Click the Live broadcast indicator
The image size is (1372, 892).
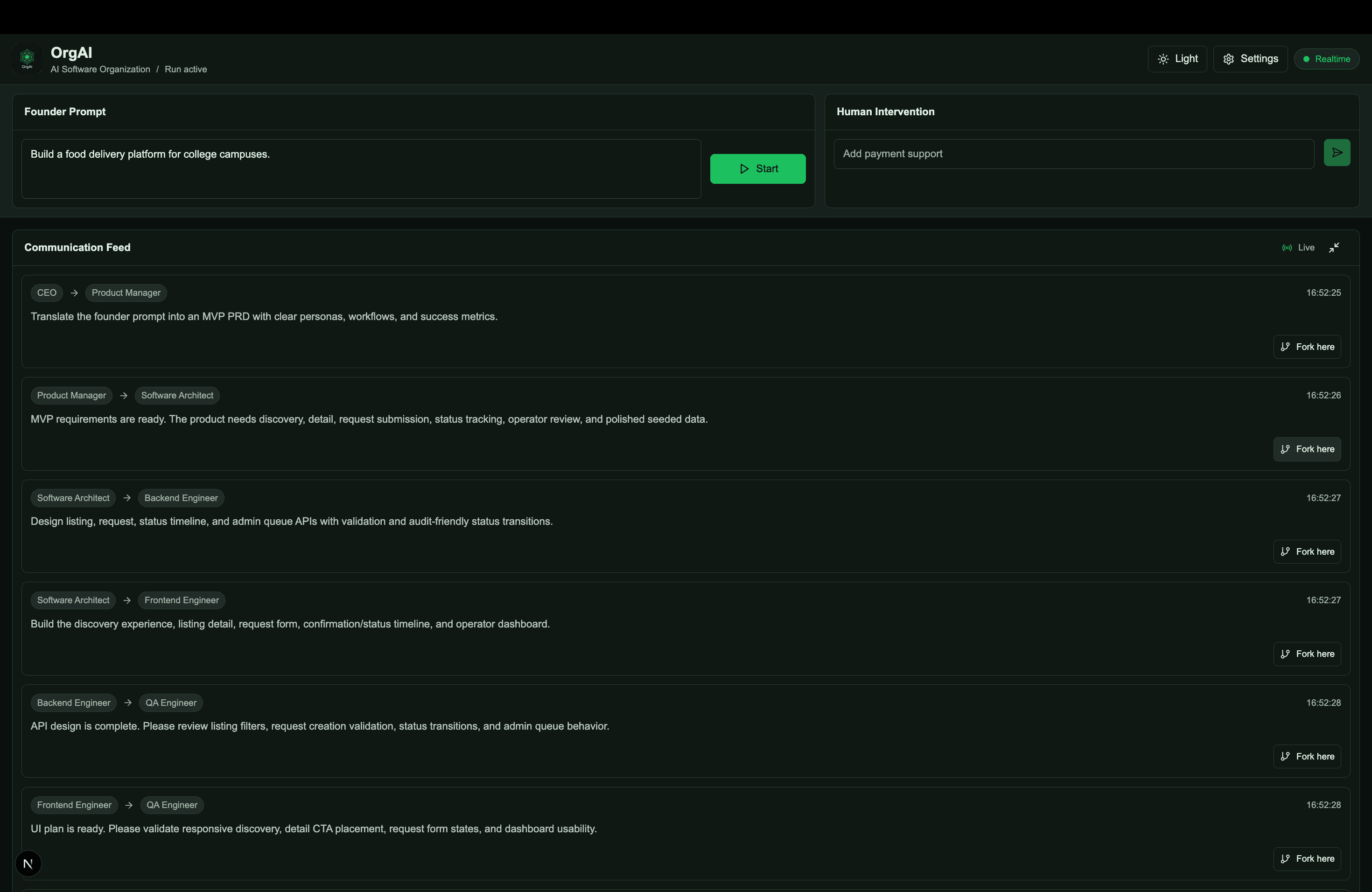tap(1298, 248)
